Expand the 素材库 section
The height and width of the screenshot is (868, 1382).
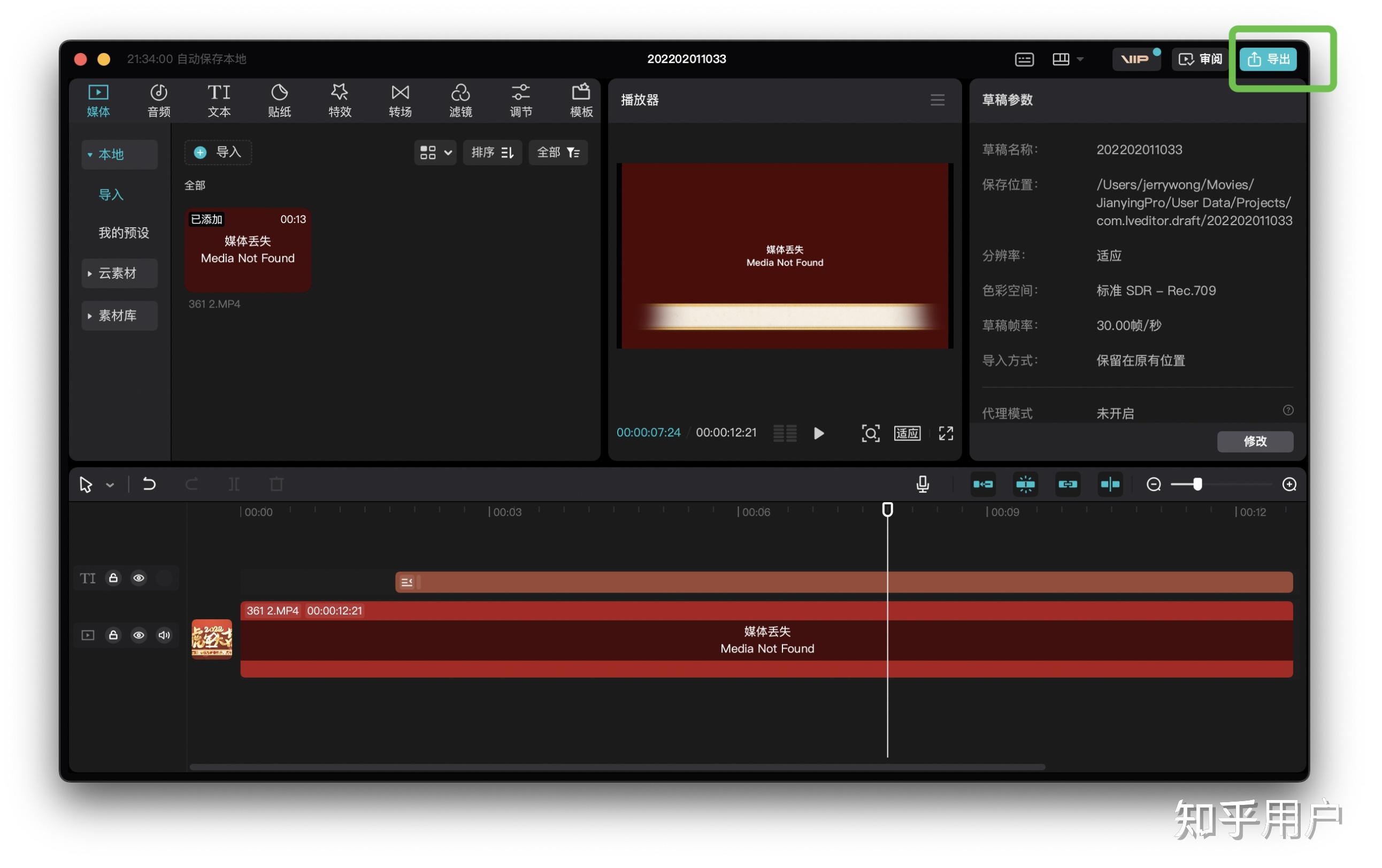coord(119,316)
